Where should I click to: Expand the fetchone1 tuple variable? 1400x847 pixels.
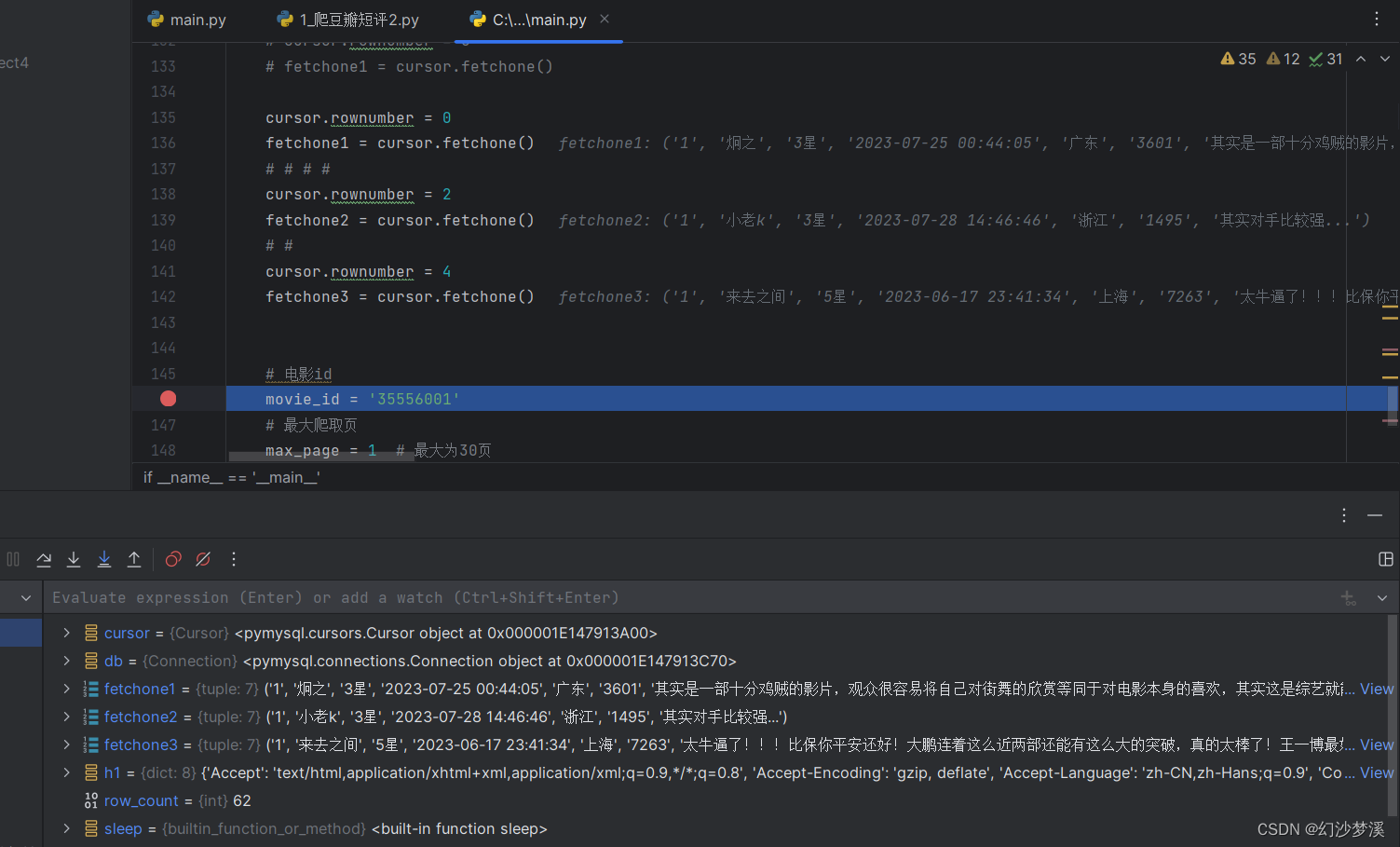coord(64,689)
